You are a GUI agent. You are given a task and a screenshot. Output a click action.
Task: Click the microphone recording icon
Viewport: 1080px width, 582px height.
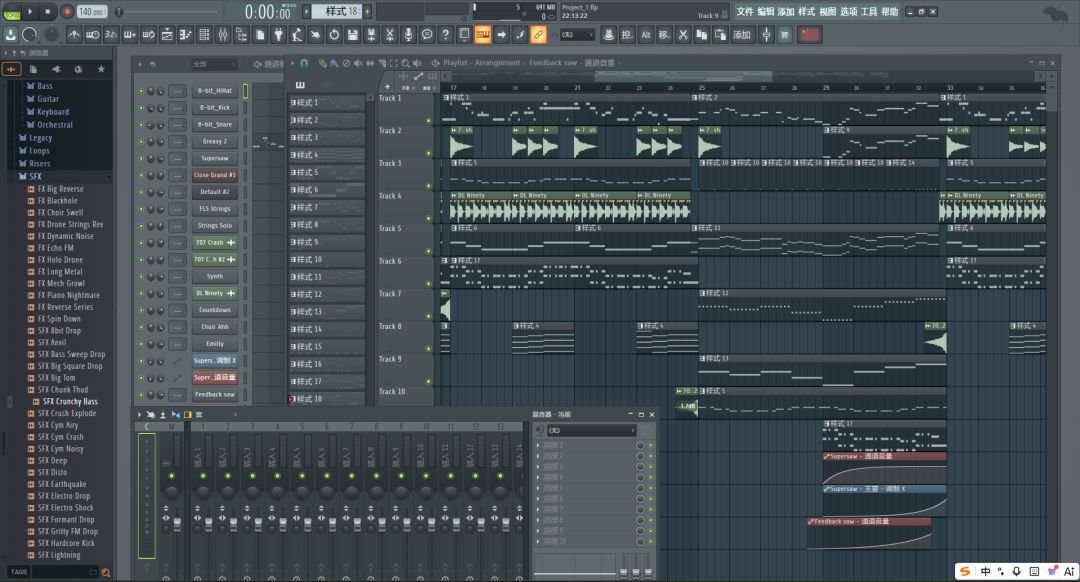[x=408, y=34]
